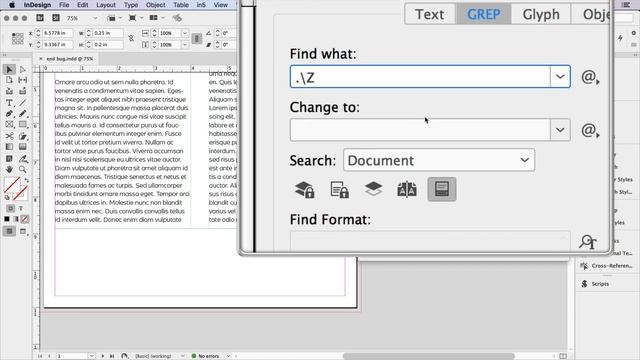Click the Default Fill and Stroke icon
Screen dimensions: 640x360
click(x=7, y=198)
